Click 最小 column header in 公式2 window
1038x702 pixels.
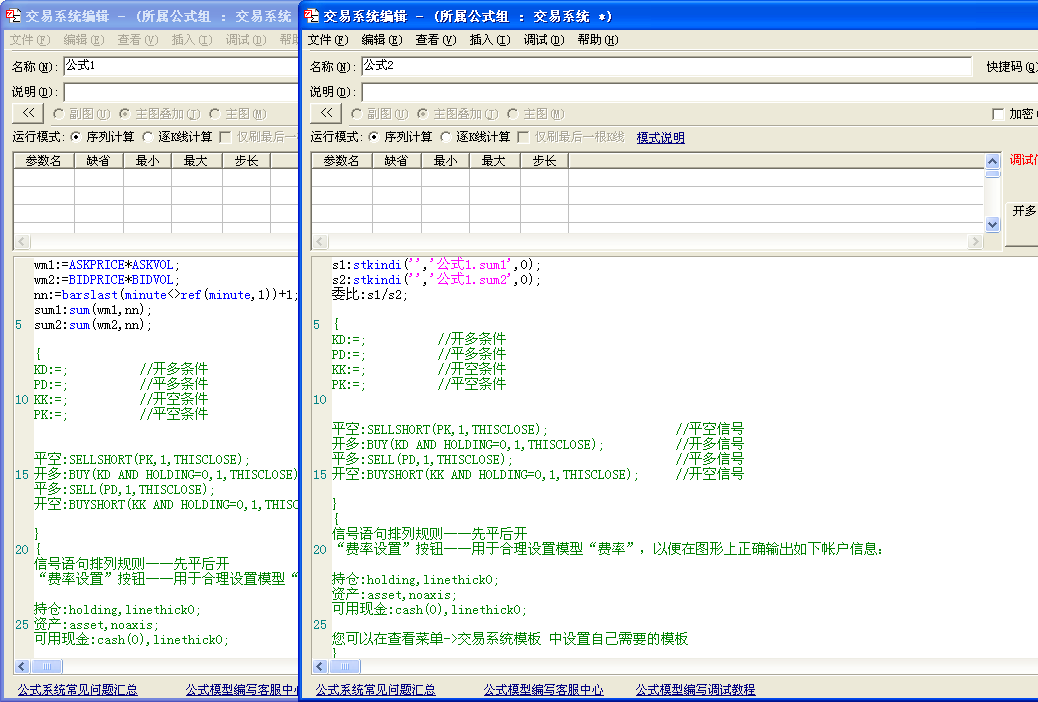(446, 161)
